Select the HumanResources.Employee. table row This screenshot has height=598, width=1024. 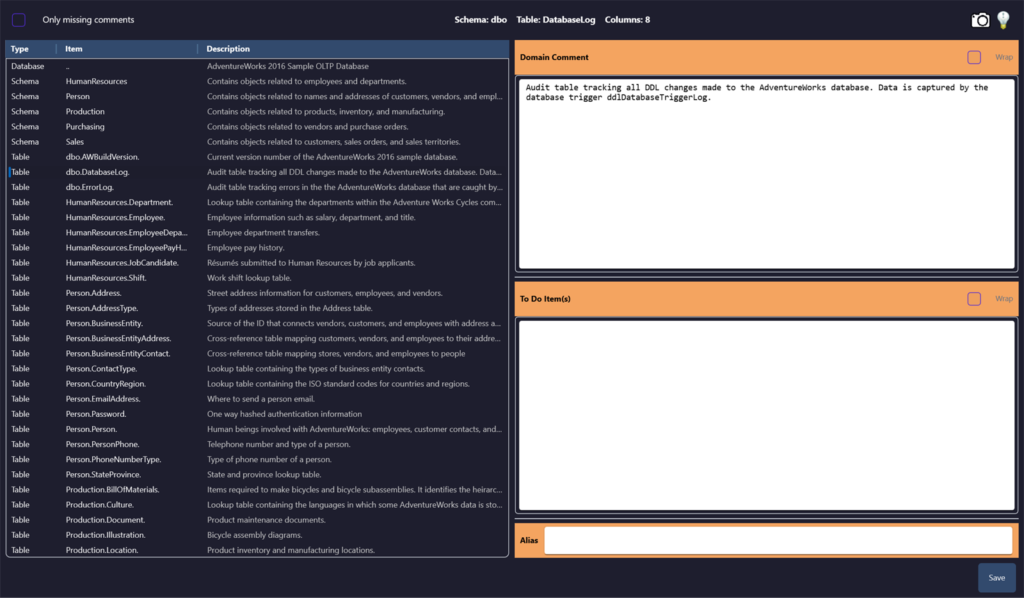point(257,217)
